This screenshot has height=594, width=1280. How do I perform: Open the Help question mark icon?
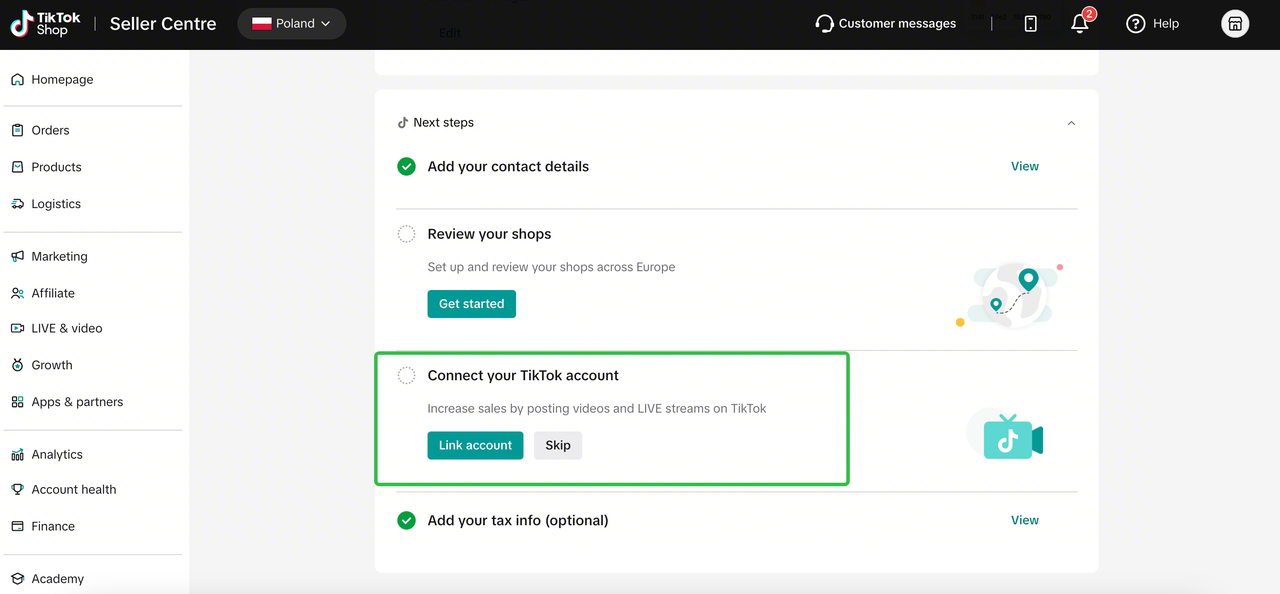pyautogui.click(x=1135, y=24)
